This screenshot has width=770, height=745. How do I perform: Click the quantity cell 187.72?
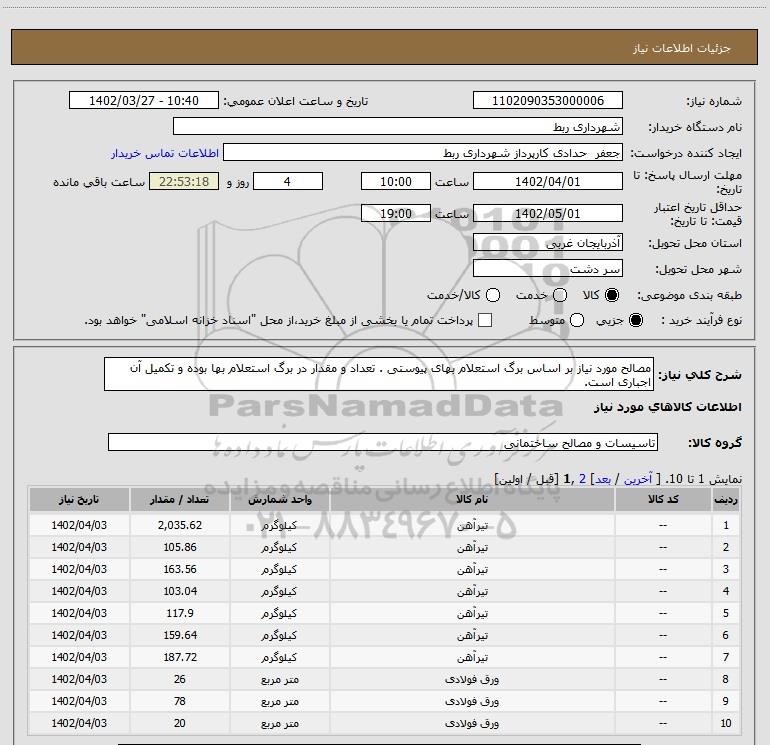tap(180, 657)
